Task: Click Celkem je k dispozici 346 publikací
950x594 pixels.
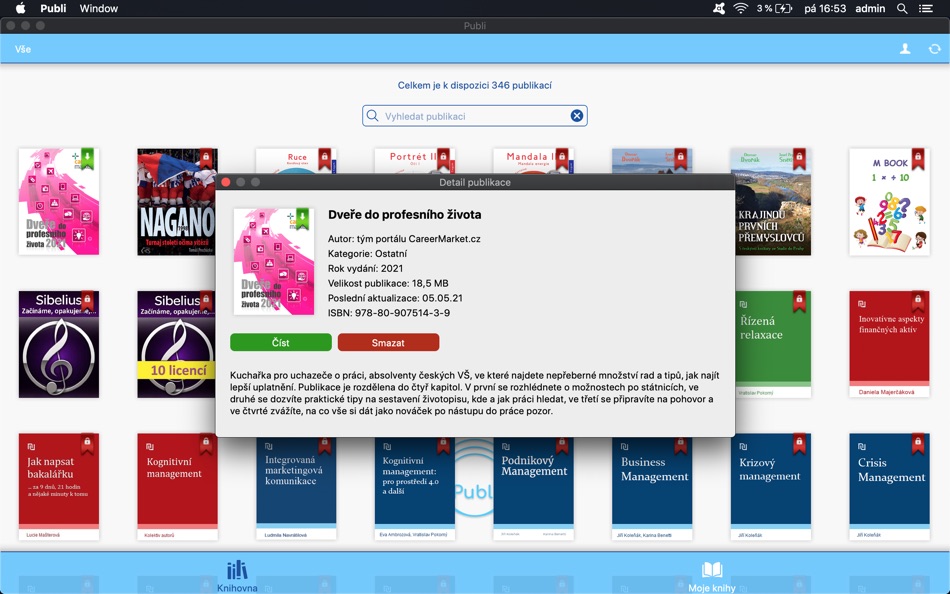Action: (x=474, y=85)
